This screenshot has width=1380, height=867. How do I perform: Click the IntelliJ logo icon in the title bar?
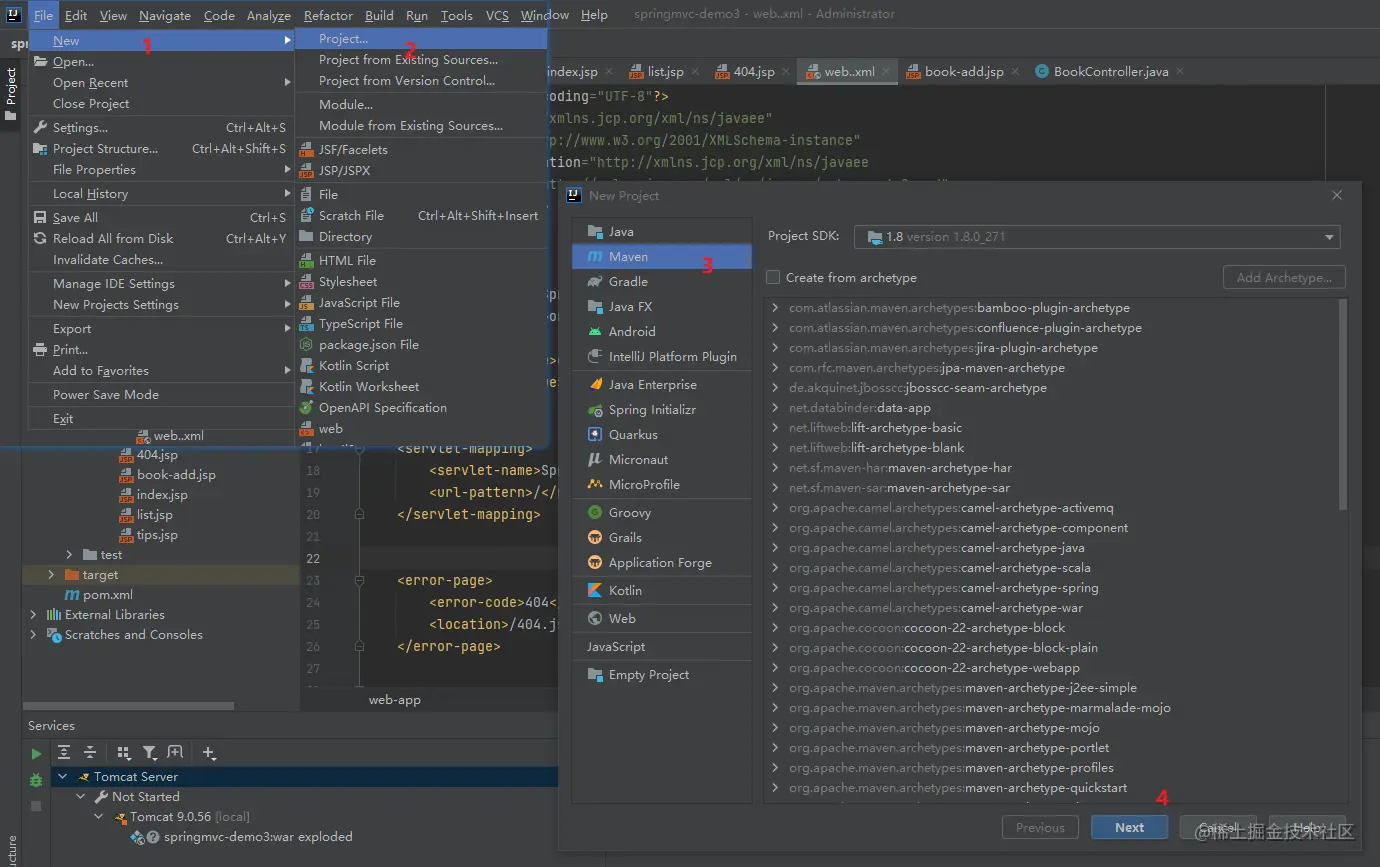[14, 15]
